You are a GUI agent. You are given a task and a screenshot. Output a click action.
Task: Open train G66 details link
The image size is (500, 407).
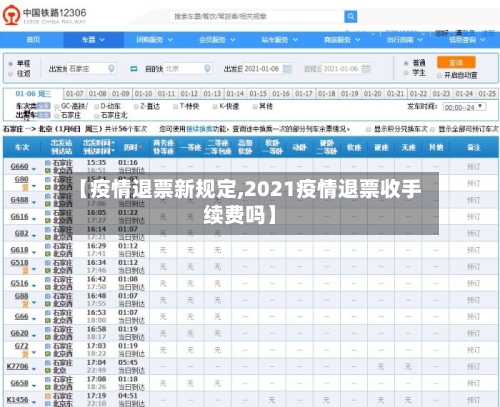pyautogui.click(x=21, y=316)
